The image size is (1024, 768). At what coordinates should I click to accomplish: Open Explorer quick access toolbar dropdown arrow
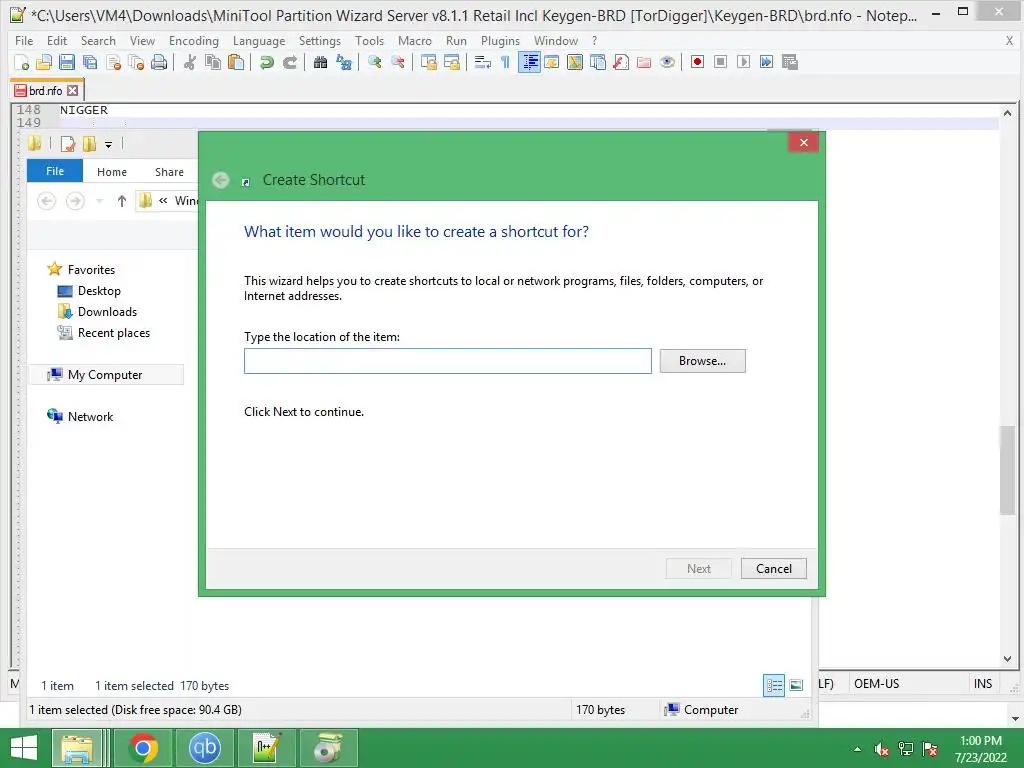coord(108,144)
